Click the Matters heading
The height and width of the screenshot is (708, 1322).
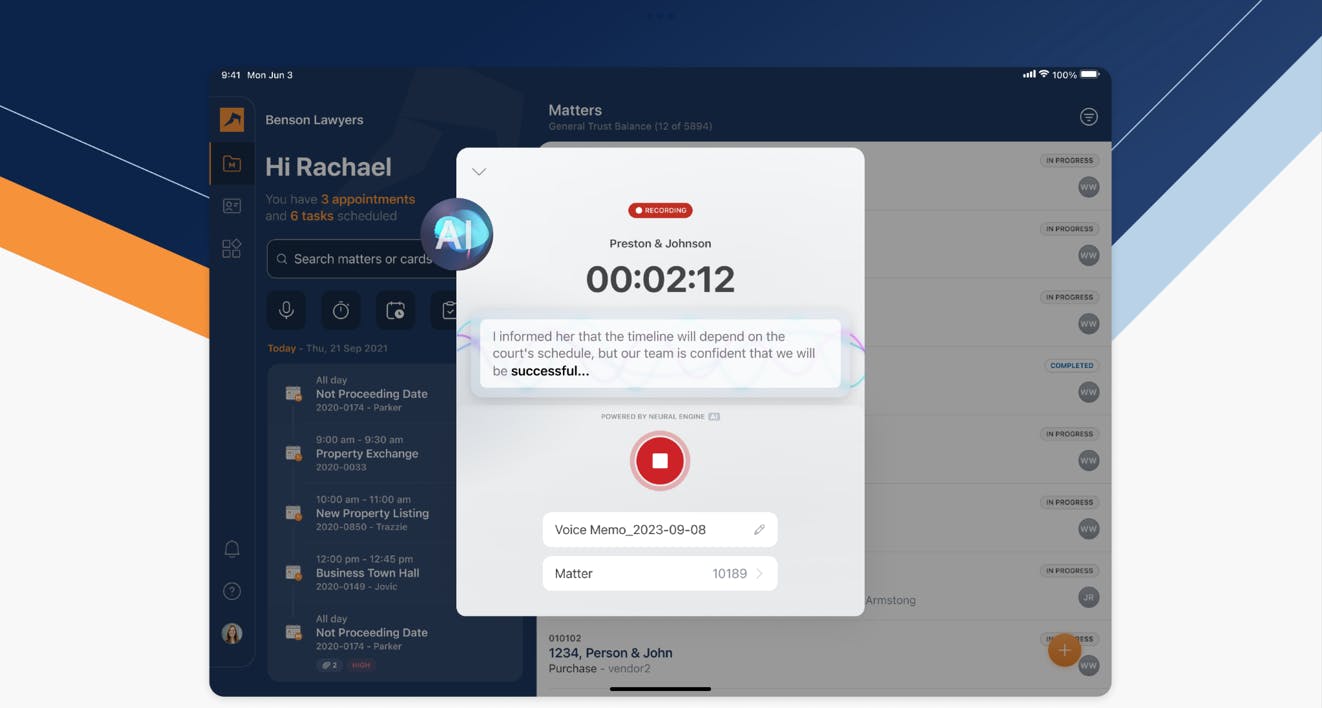tap(575, 110)
